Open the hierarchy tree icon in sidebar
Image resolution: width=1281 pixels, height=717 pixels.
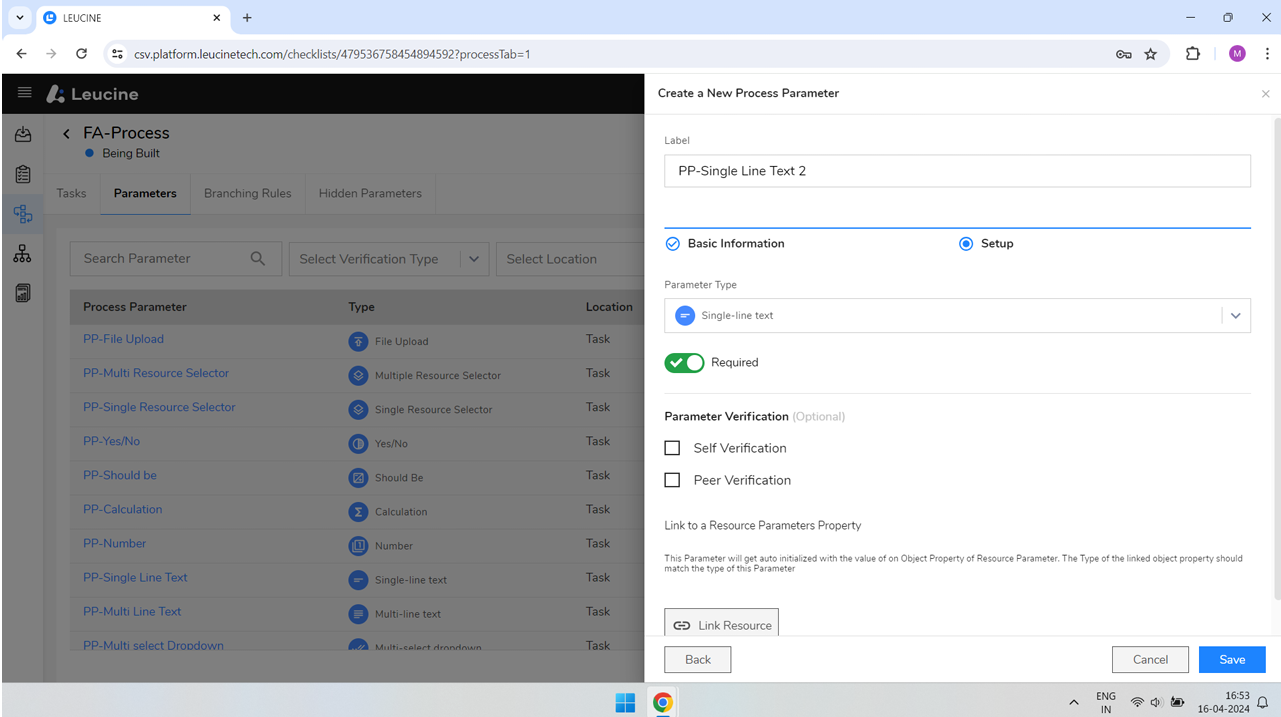22,254
